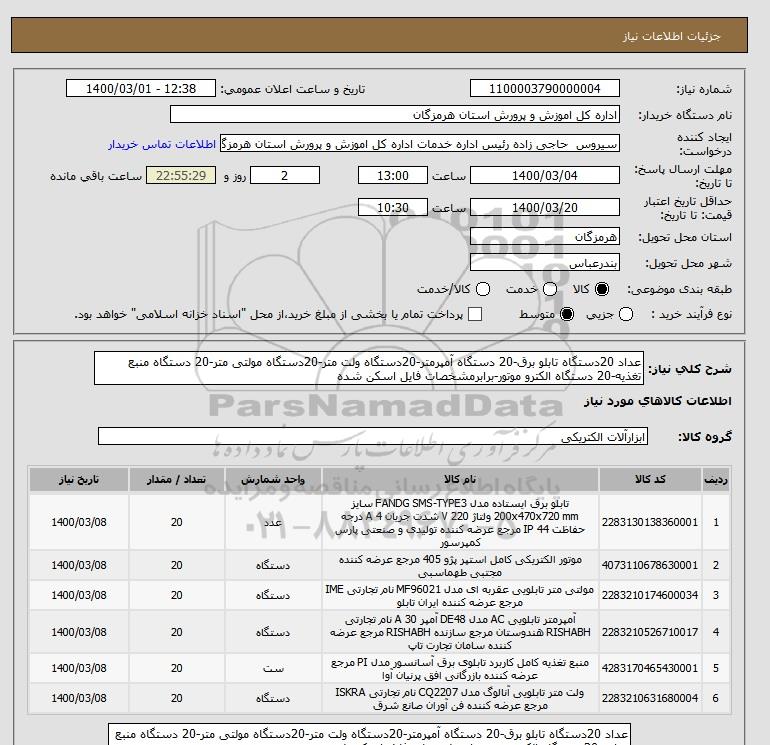Click product code 4073110678630001
Screen dimensions: 770x745
650,565
